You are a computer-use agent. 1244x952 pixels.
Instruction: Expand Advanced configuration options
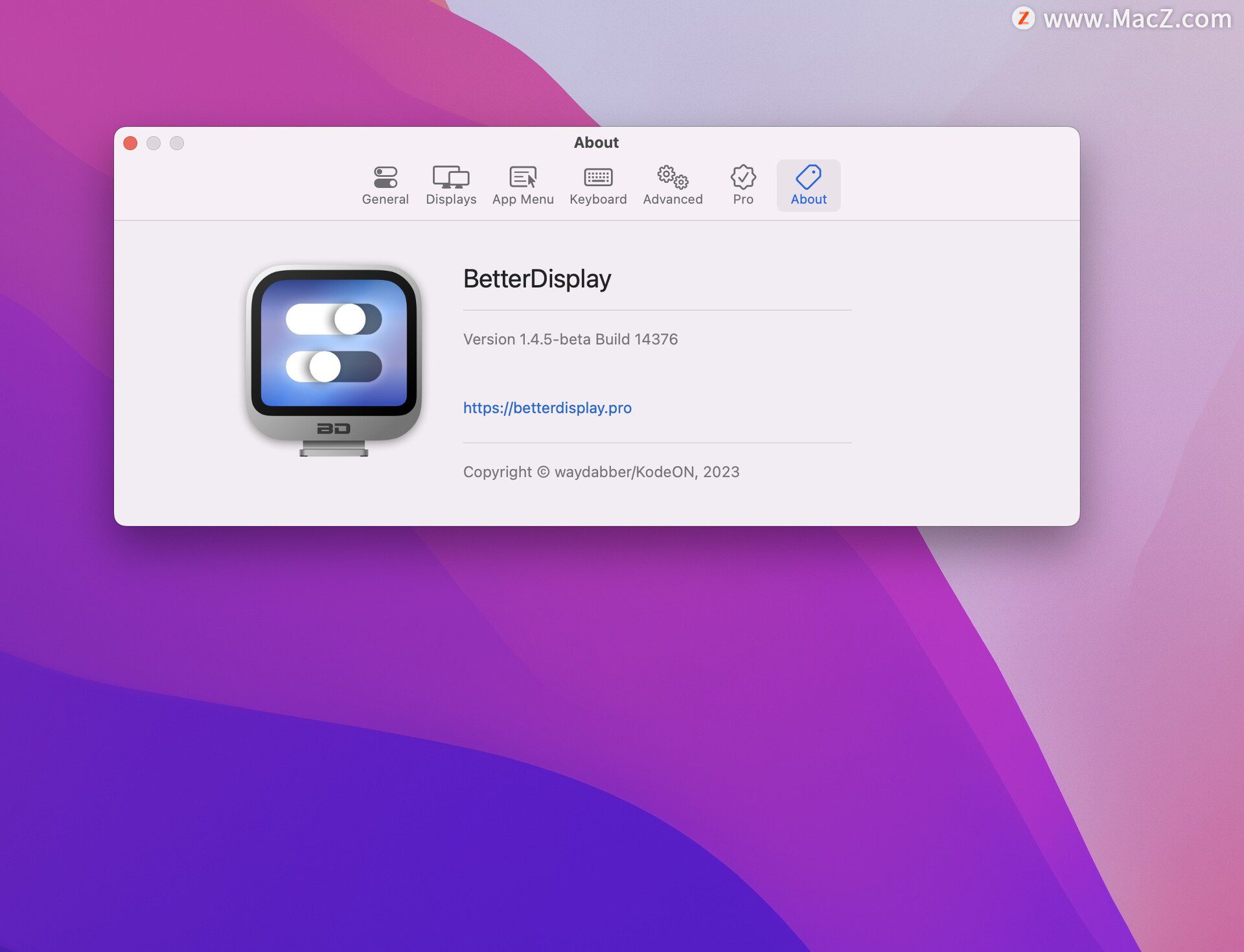673,185
